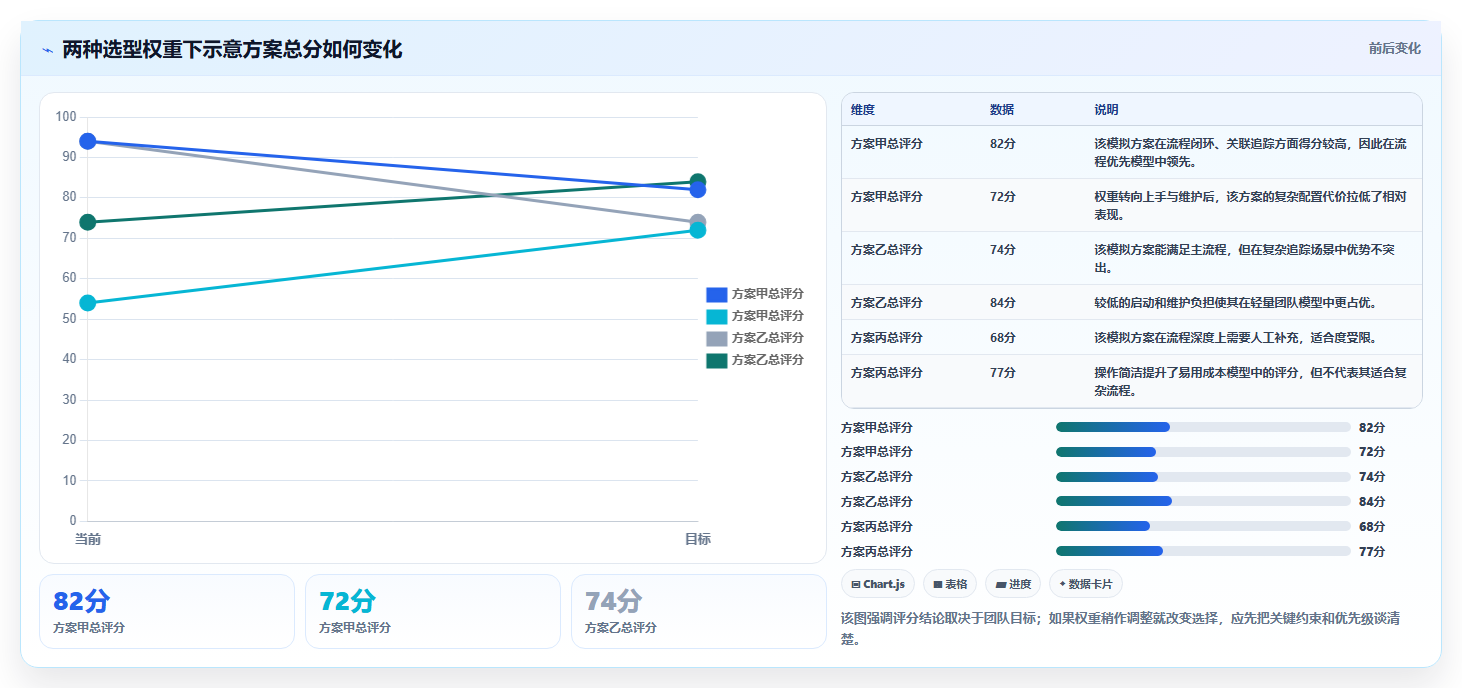Click the 维度 column header
The height and width of the screenshot is (688, 1462).
pos(863,110)
